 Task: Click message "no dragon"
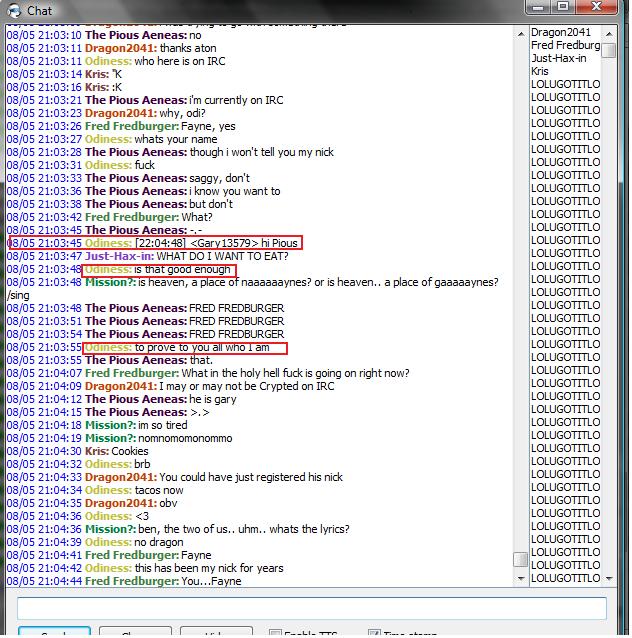coord(159,542)
